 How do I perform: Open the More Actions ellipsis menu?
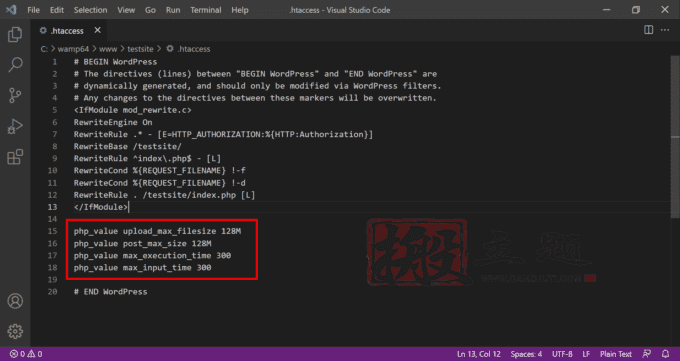coord(665,30)
